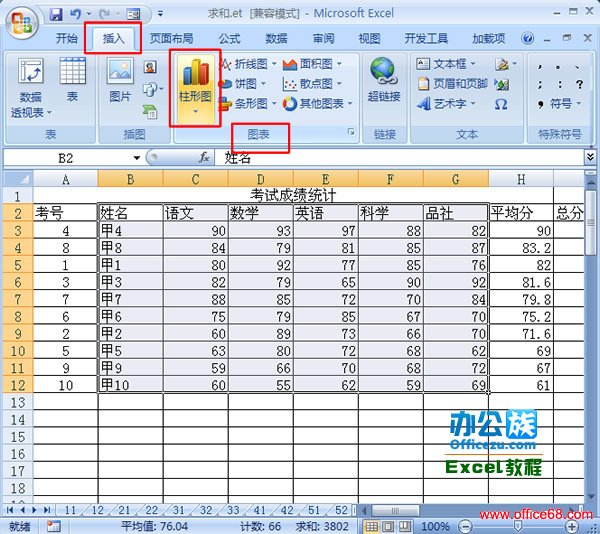Jump to the last sheet tab
This screenshot has width=600, height=534.
(x=47, y=510)
